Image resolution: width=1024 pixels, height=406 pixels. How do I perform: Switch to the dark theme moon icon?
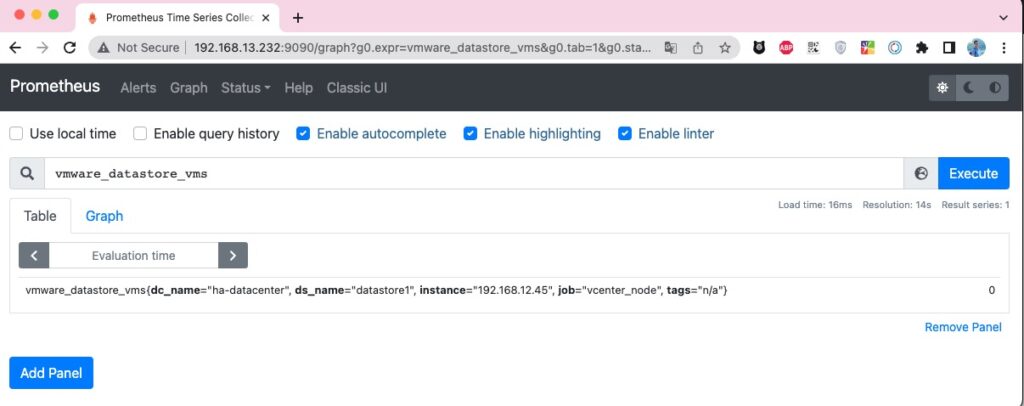point(968,87)
